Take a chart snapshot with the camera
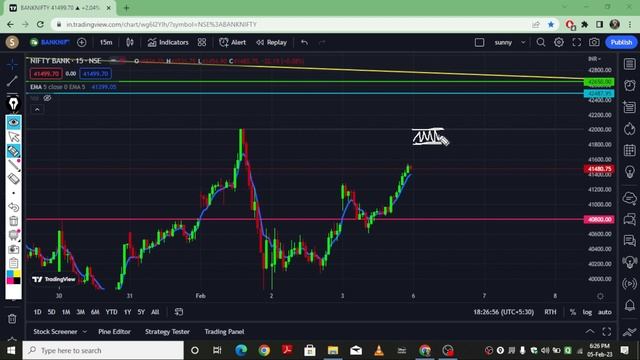The width and height of the screenshot is (640, 360). [594, 42]
